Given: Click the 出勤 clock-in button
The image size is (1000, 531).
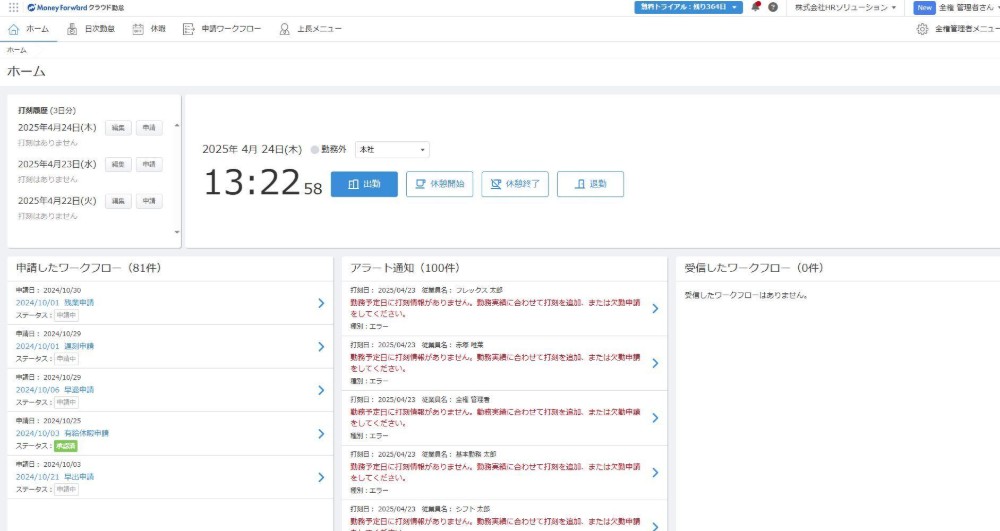Looking at the screenshot, I should 364,184.
